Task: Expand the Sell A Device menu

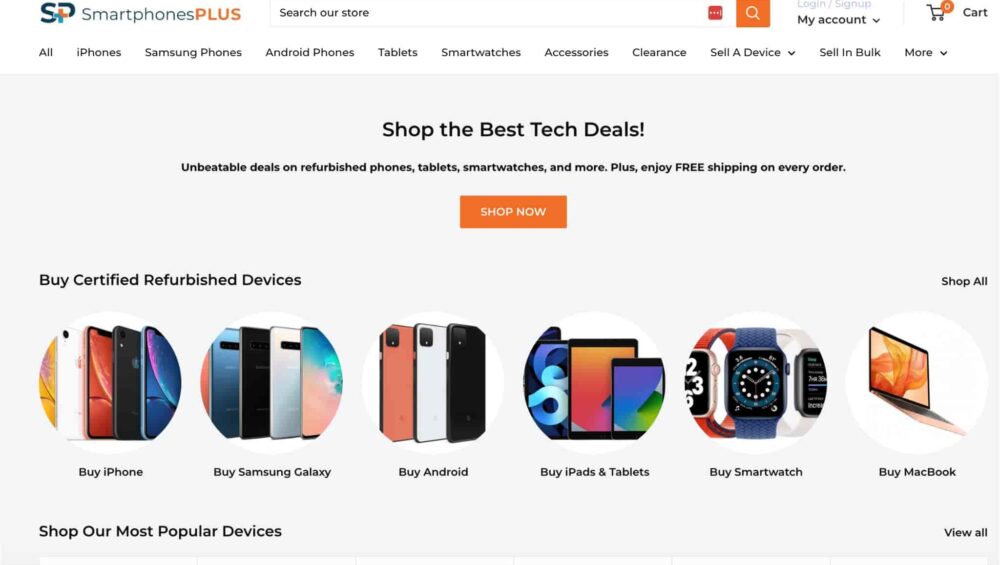Action: point(753,52)
